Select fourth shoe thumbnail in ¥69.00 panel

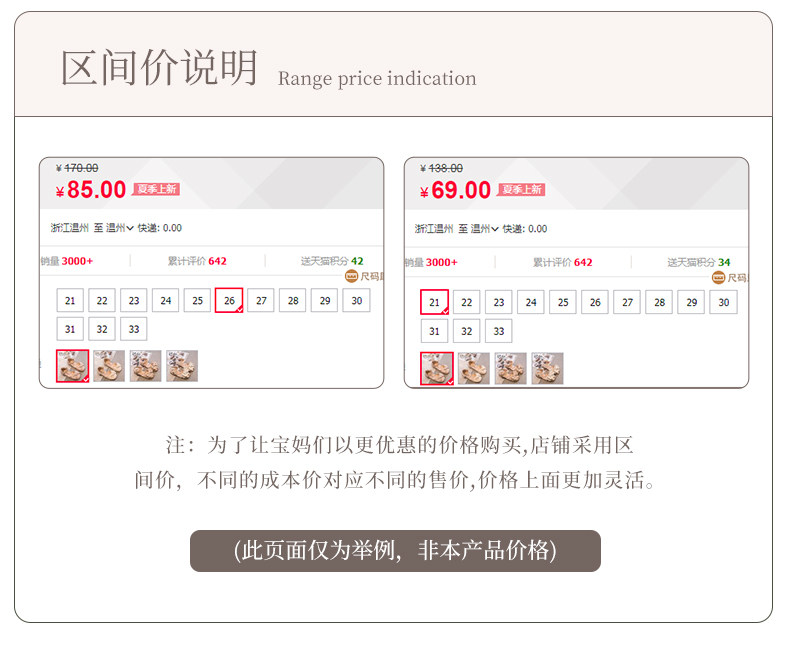547,368
